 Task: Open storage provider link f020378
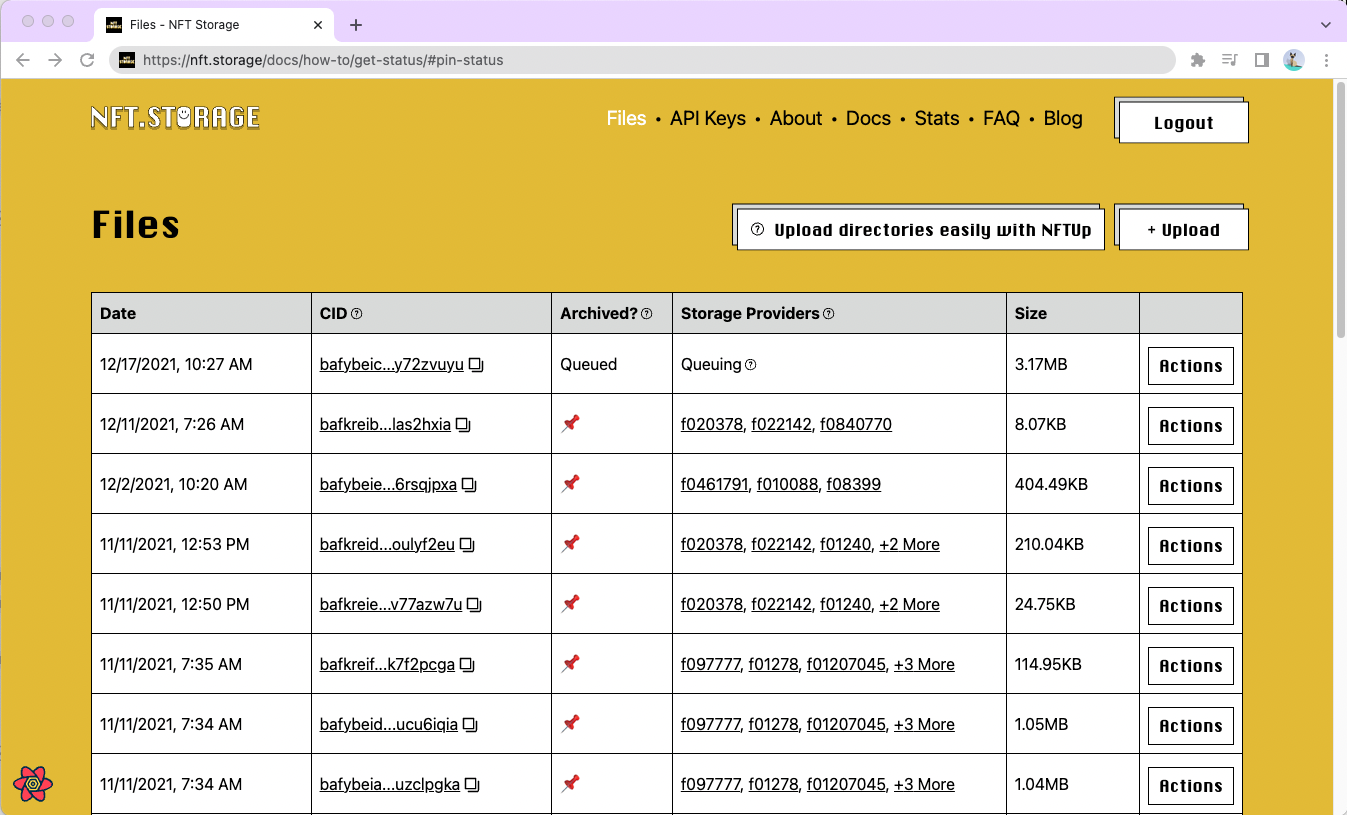pyautogui.click(x=712, y=424)
